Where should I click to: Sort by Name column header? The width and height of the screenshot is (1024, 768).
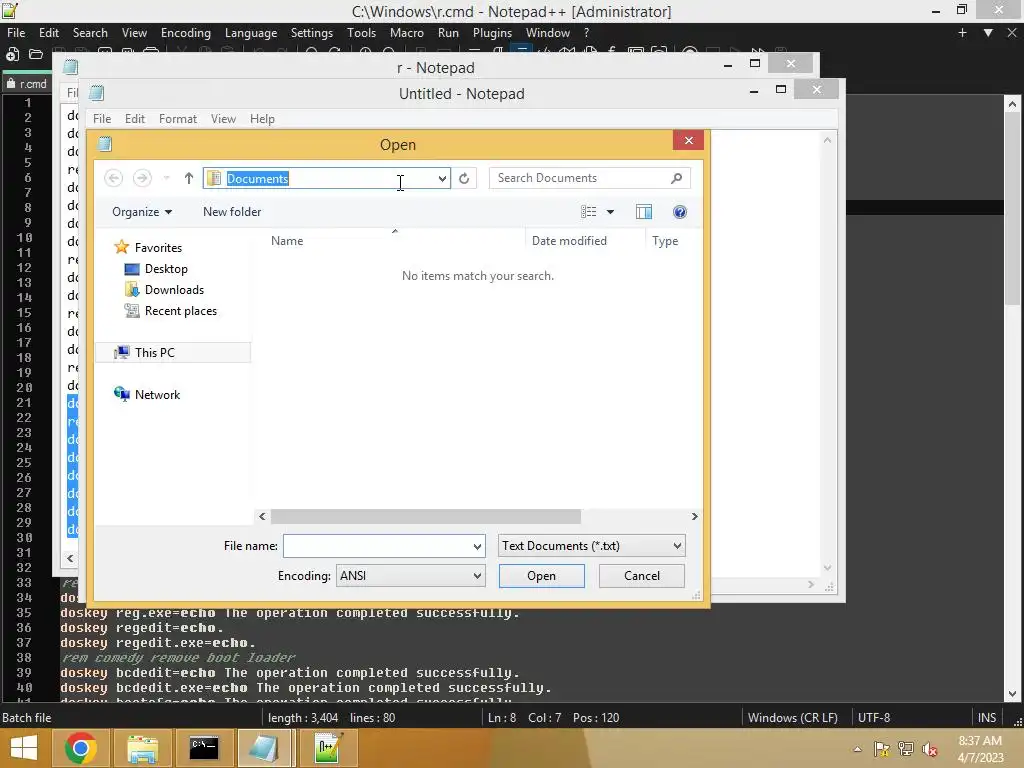click(x=287, y=241)
